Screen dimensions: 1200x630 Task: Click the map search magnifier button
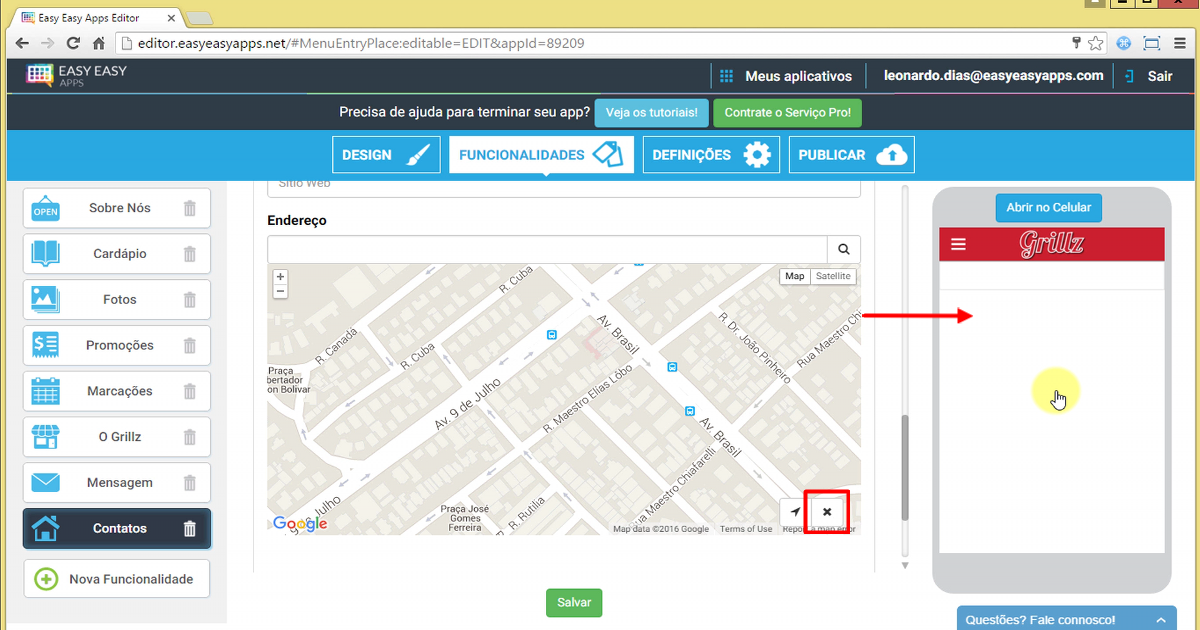[x=844, y=250]
